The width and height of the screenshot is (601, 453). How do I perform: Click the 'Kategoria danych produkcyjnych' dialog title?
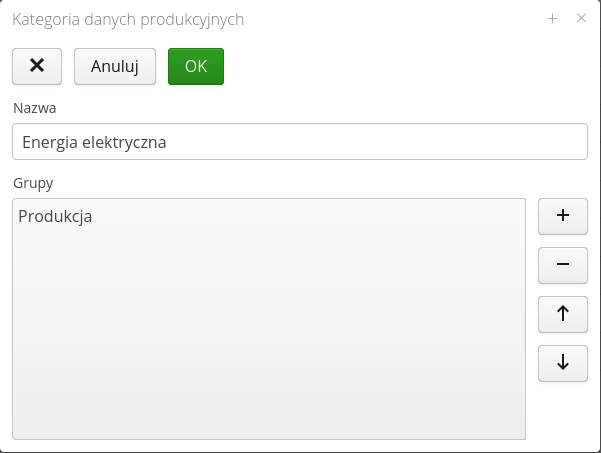pyautogui.click(x=127, y=19)
